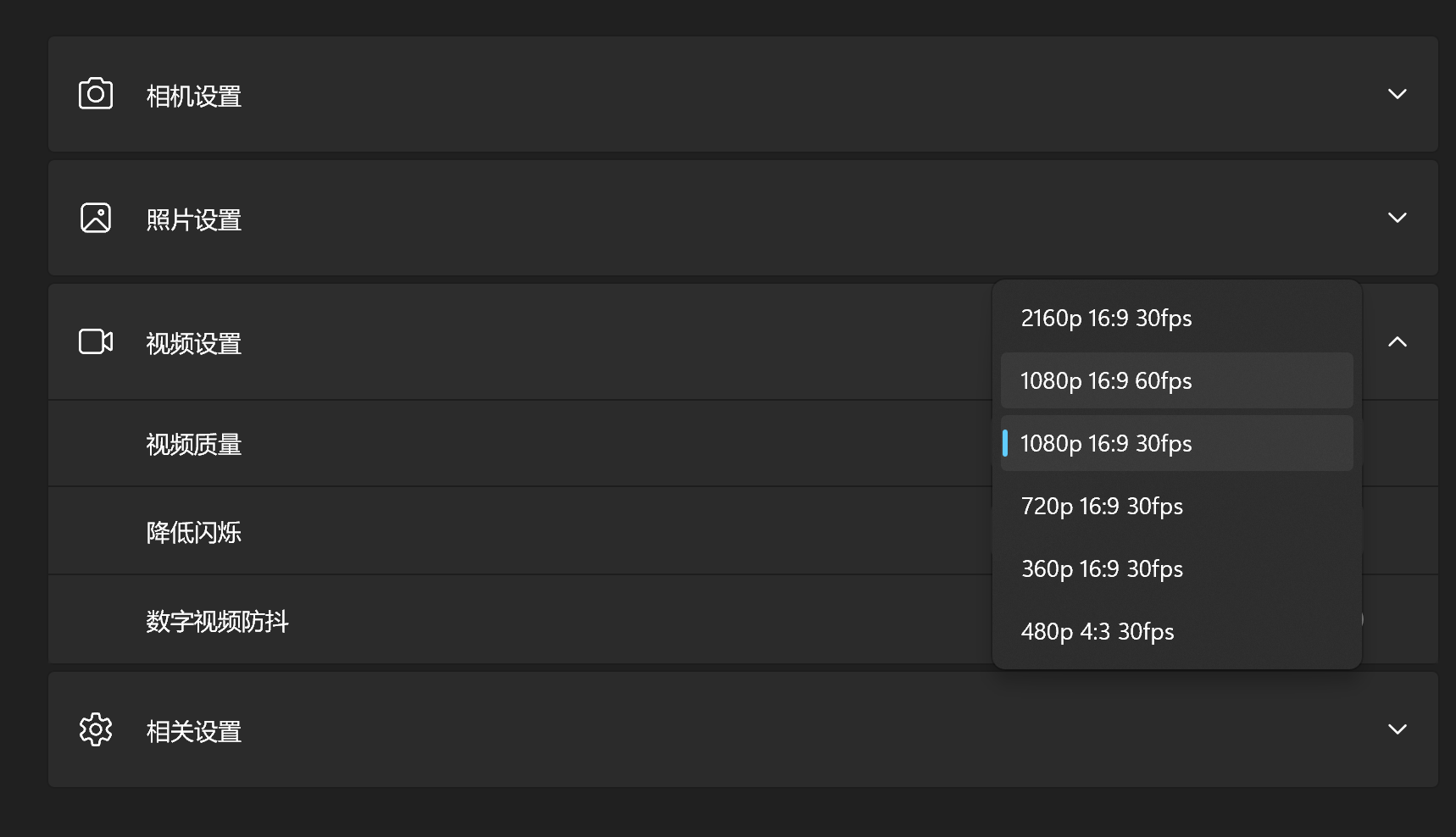Screen dimensions: 1456x837
Task: Choose the 360p 16:9 30fps option
Action: coord(1176,568)
